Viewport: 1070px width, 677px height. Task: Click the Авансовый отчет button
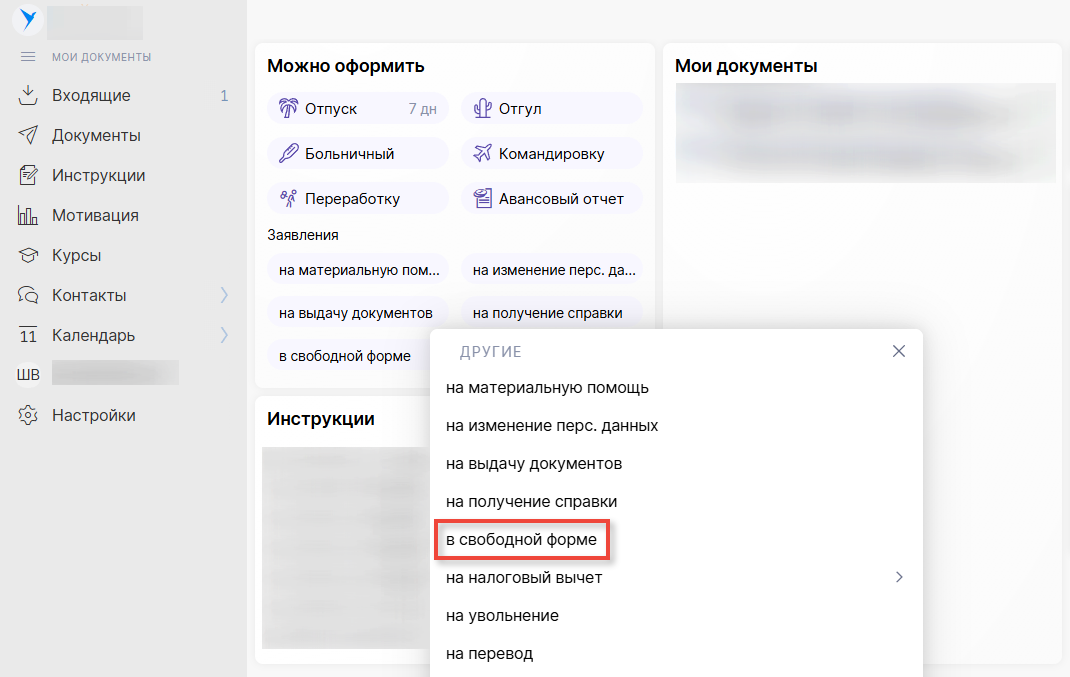coord(551,199)
